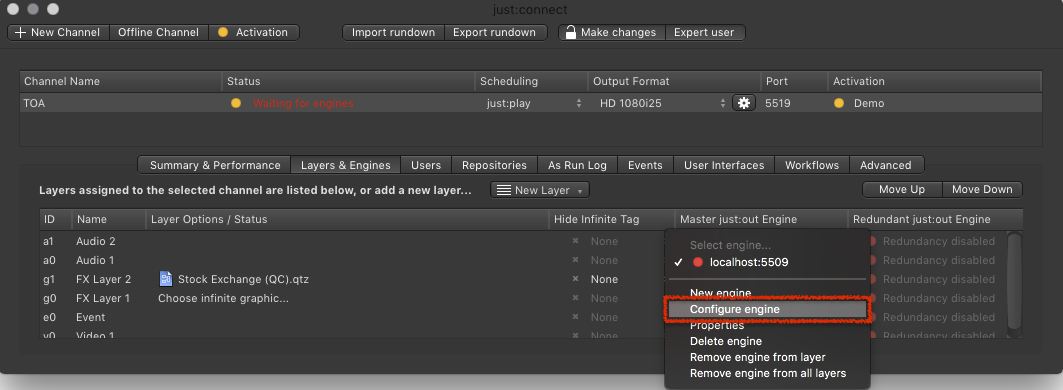Switch to Layers & Engines tab
Image resolution: width=1063 pixels, height=390 pixels.
pyautogui.click(x=346, y=165)
